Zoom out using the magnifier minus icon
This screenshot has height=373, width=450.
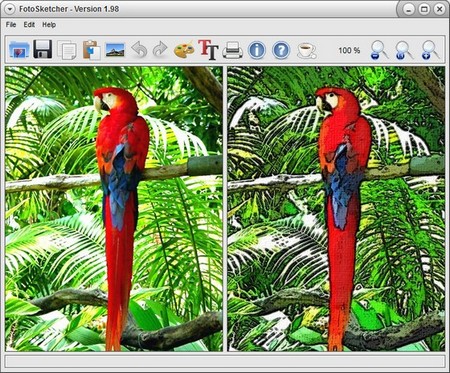pos(379,50)
